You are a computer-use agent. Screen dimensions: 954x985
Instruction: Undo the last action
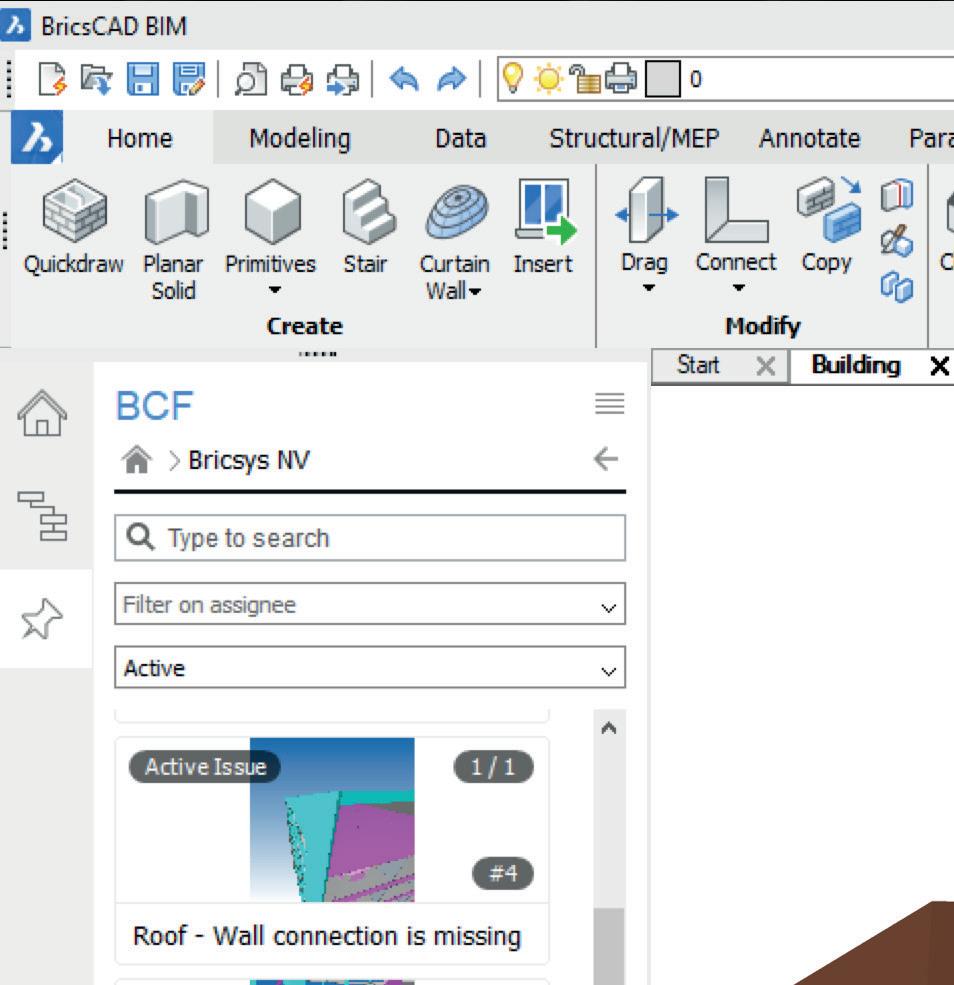(x=404, y=80)
